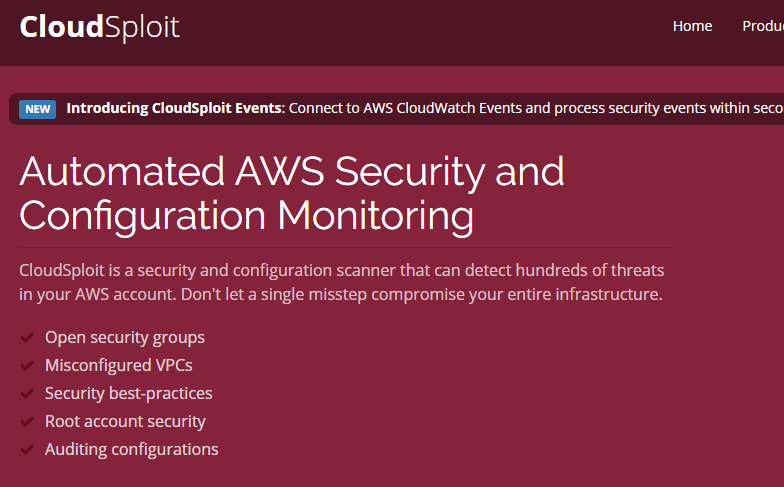
Task: Select the Security best-practices list item
Action: click(128, 394)
